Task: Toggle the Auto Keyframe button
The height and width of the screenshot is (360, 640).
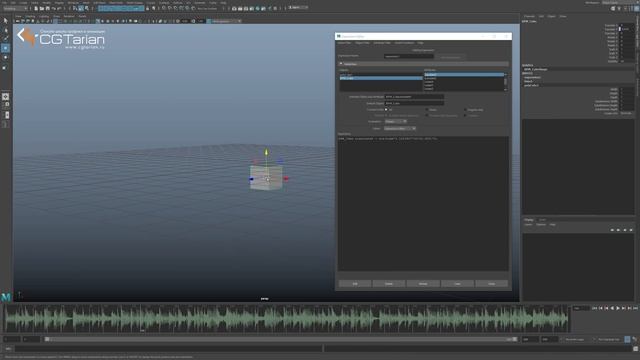Action: coord(627,339)
